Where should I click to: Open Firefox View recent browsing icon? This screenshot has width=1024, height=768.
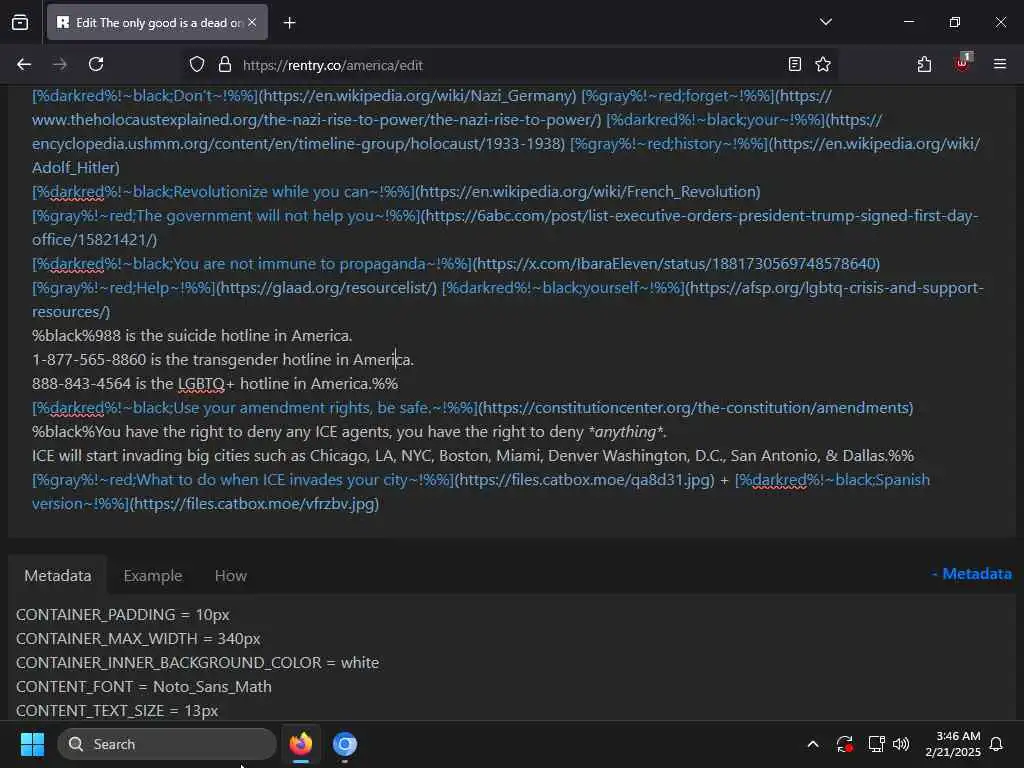[x=20, y=23]
